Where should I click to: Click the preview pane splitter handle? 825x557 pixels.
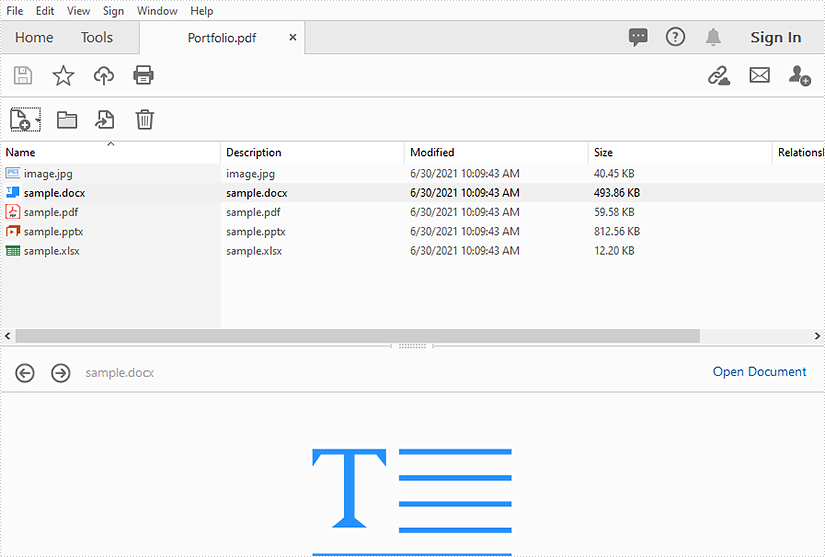click(x=412, y=346)
